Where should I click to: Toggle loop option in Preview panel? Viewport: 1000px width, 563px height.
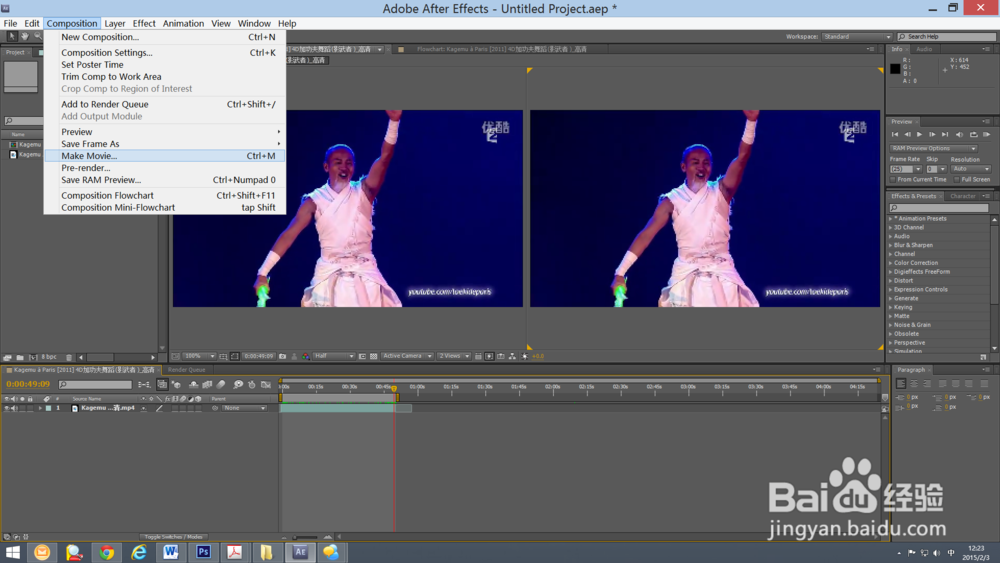(973, 135)
